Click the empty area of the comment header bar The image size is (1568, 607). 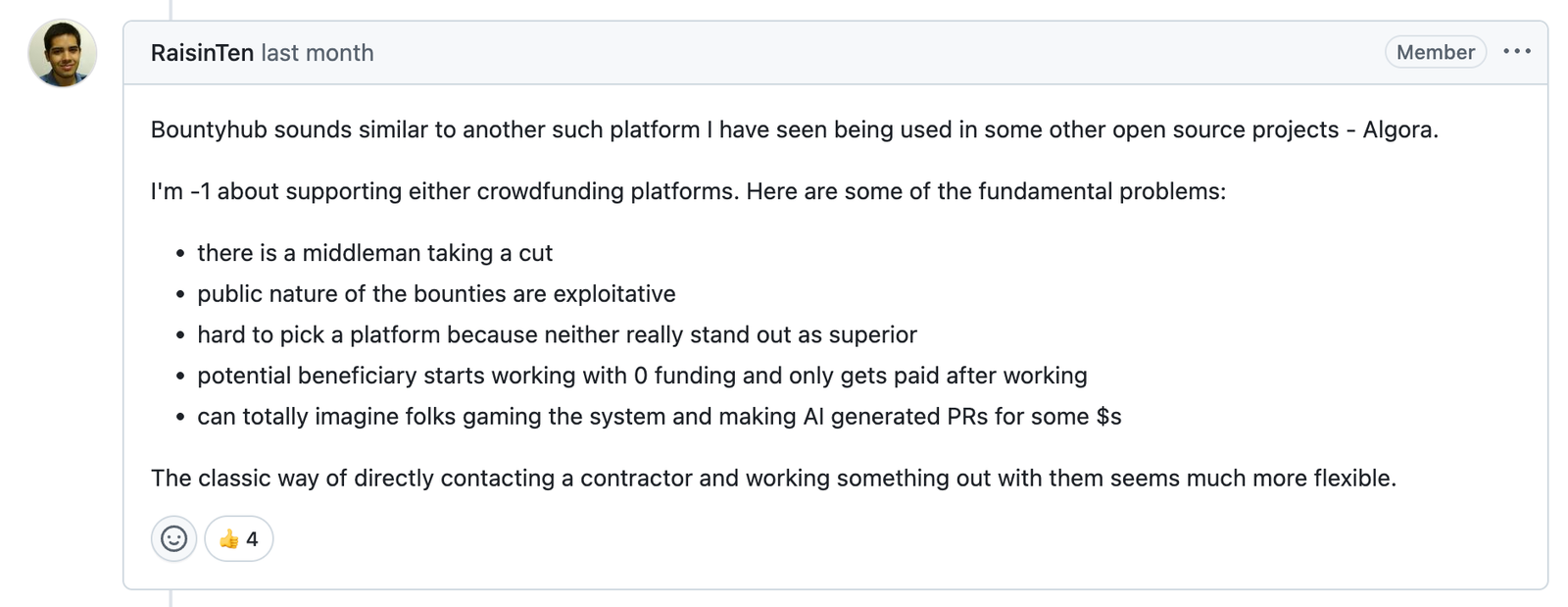872,53
